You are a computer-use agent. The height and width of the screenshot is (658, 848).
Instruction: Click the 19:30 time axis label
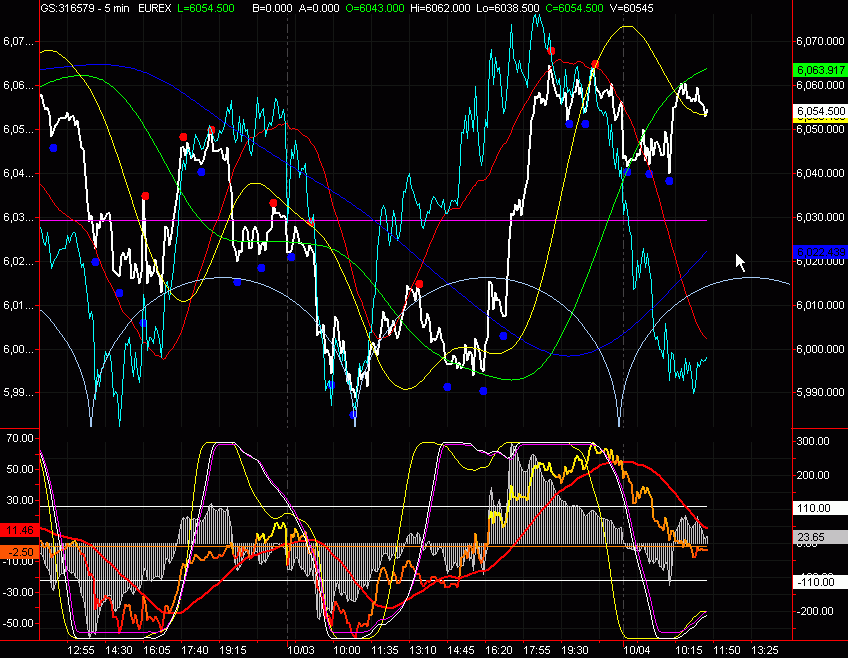point(575,650)
